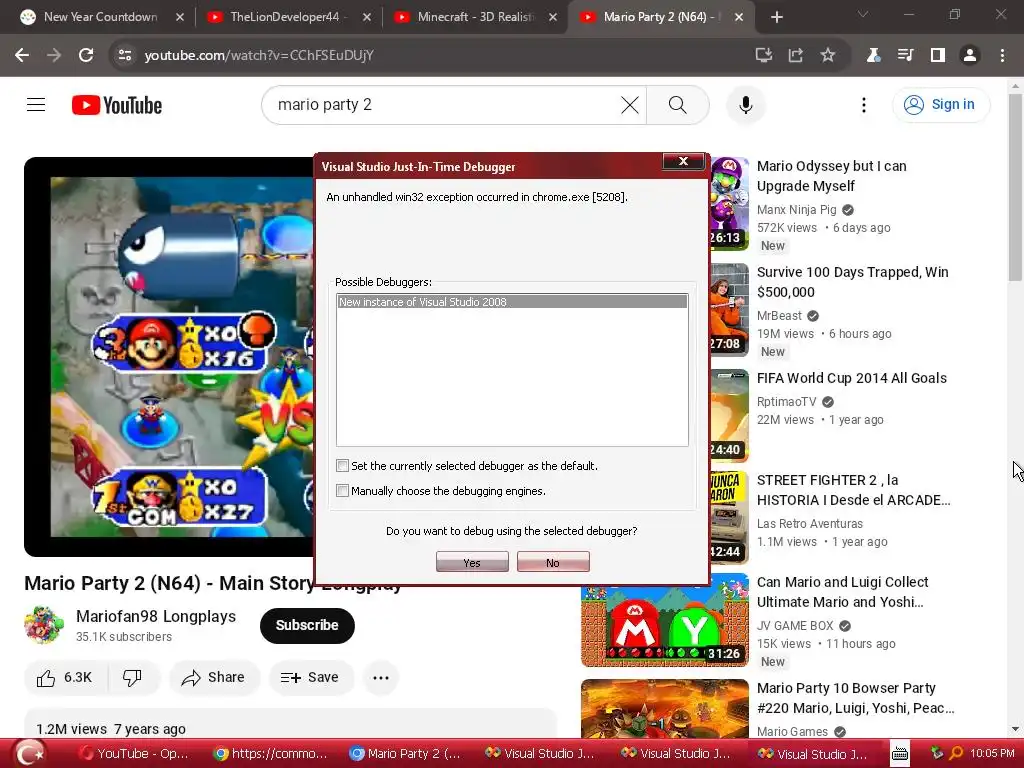Switch to YouTube - Opera taskbar item
1024x768 pixels.
[133, 754]
